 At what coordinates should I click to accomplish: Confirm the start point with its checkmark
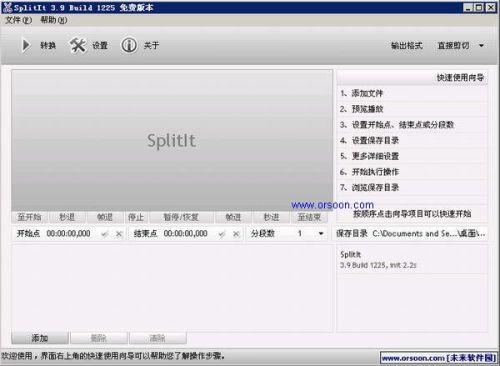point(105,234)
